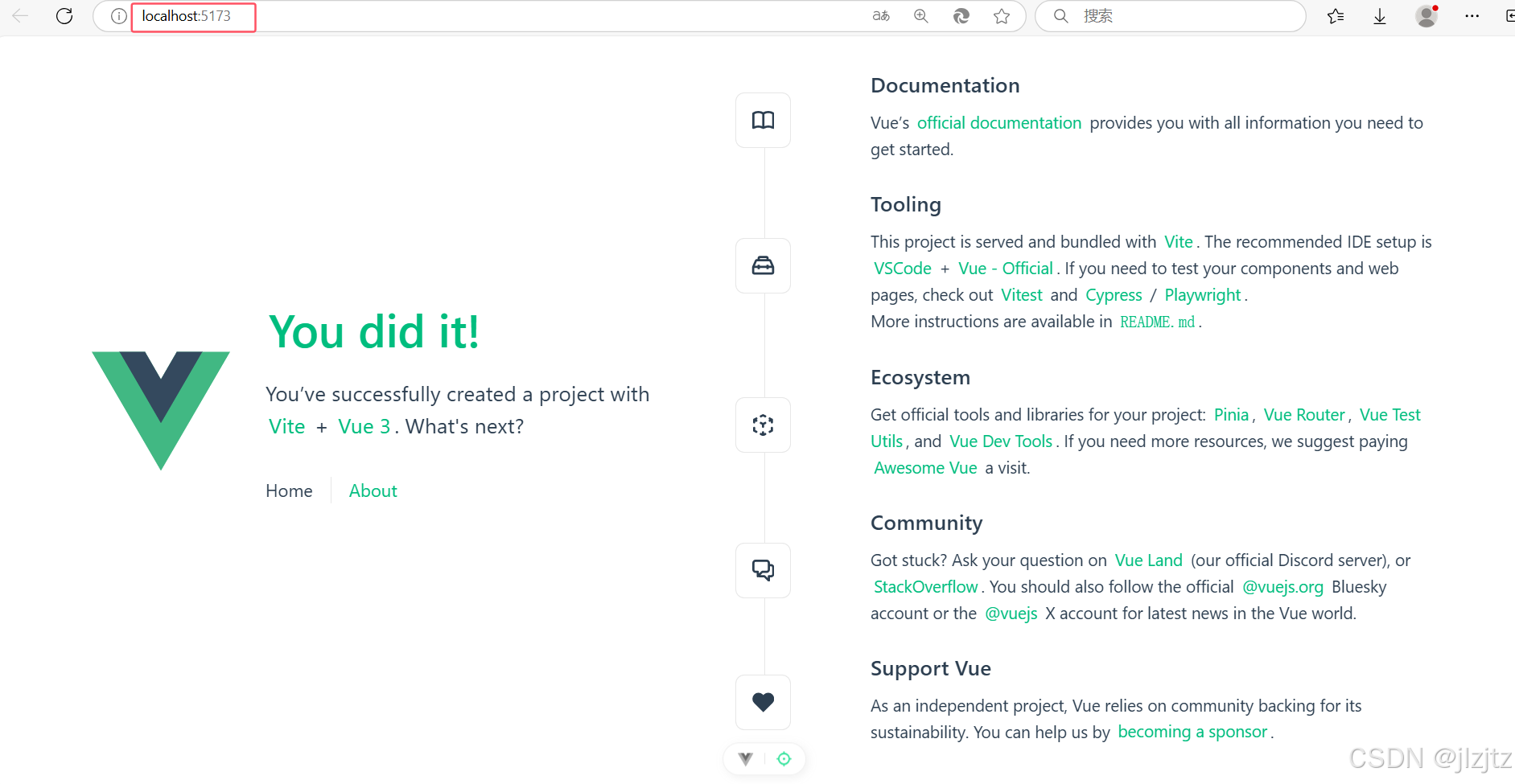1515x784 pixels.
Task: Open the Vue - Official link
Action: coord(1006,269)
